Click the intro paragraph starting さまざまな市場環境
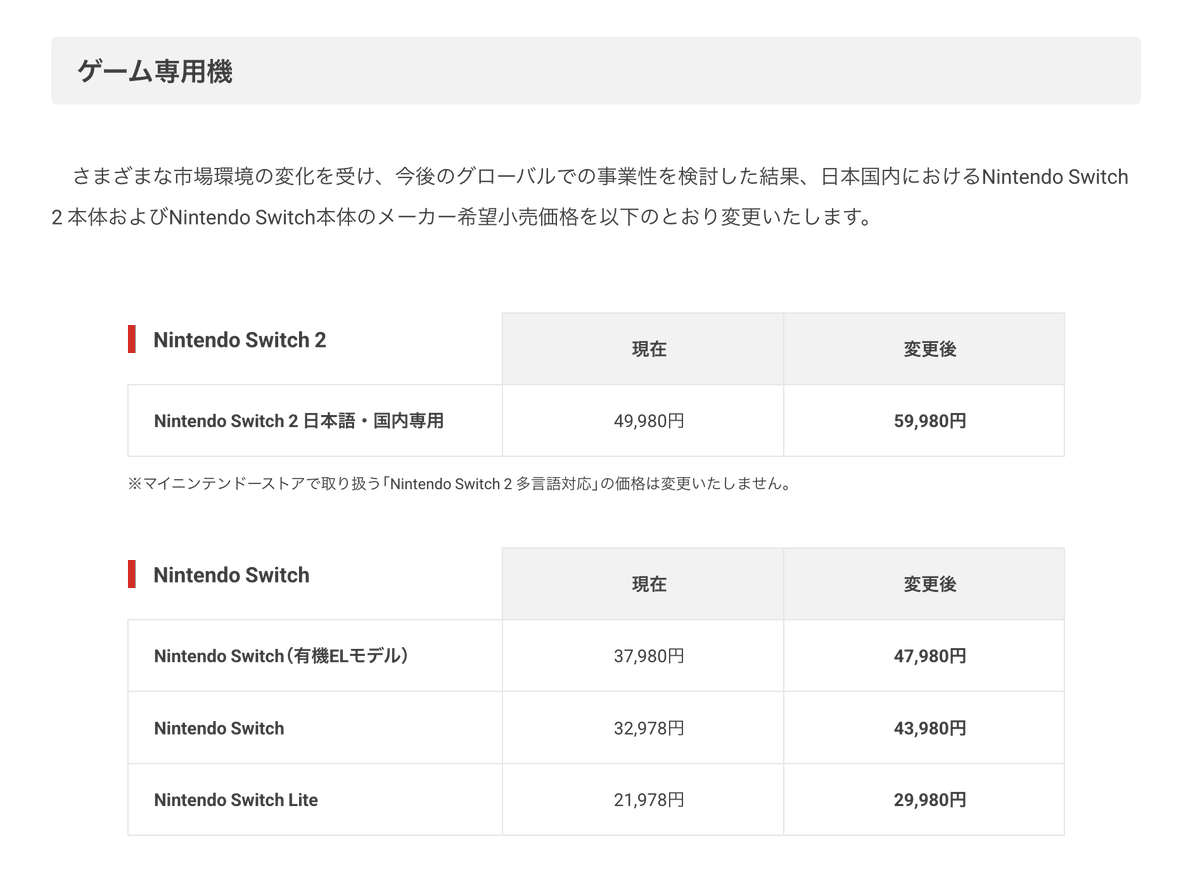This screenshot has width=1200, height=877. pos(590,196)
